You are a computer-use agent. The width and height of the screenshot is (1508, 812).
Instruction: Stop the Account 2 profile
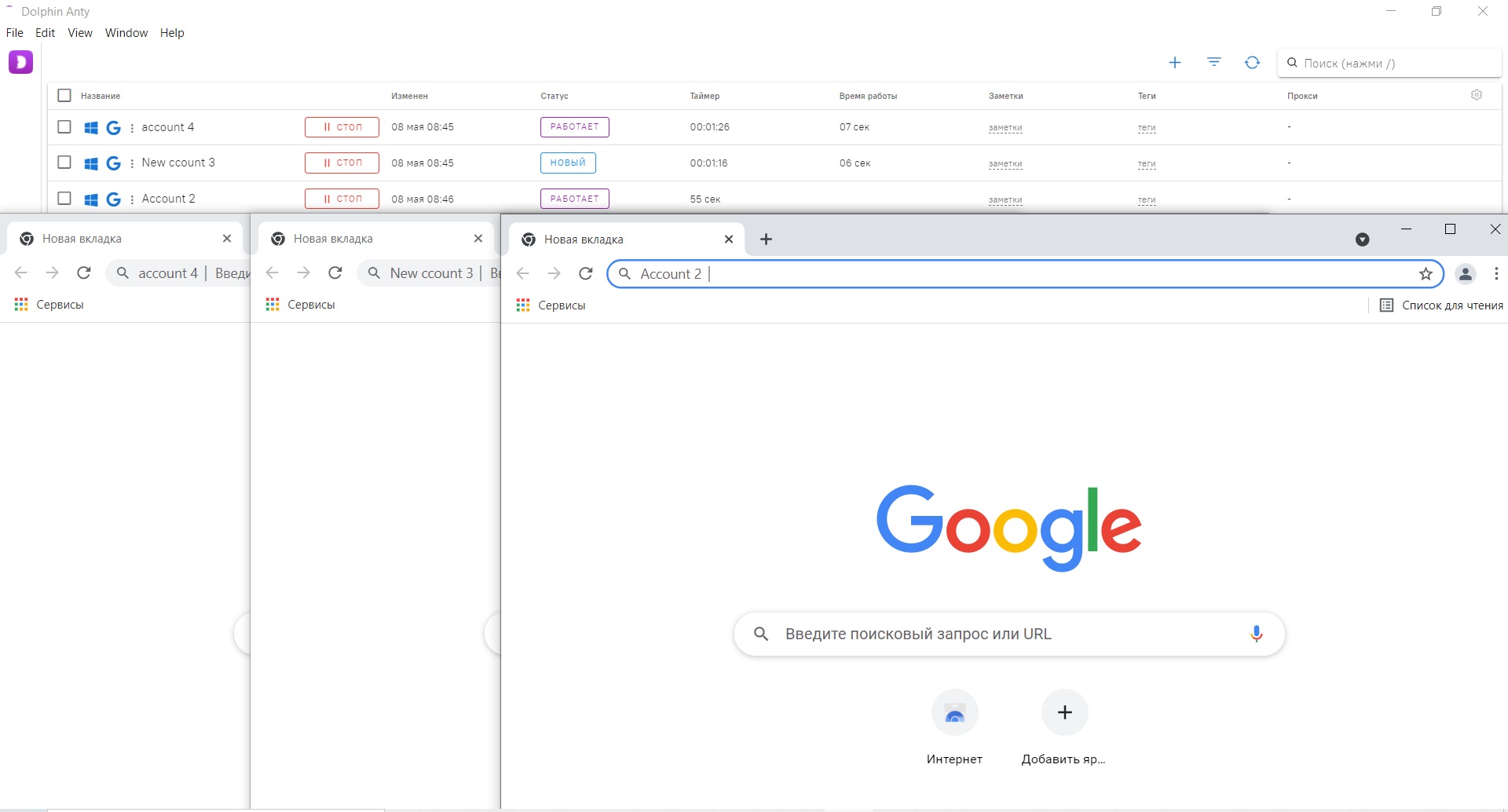pyautogui.click(x=342, y=199)
